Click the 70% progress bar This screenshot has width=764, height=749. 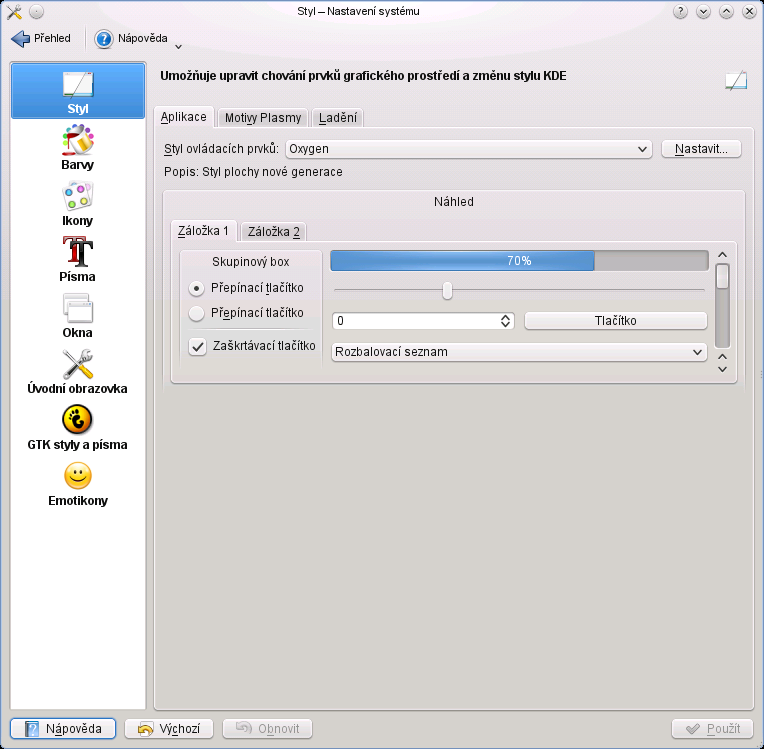[x=519, y=261]
